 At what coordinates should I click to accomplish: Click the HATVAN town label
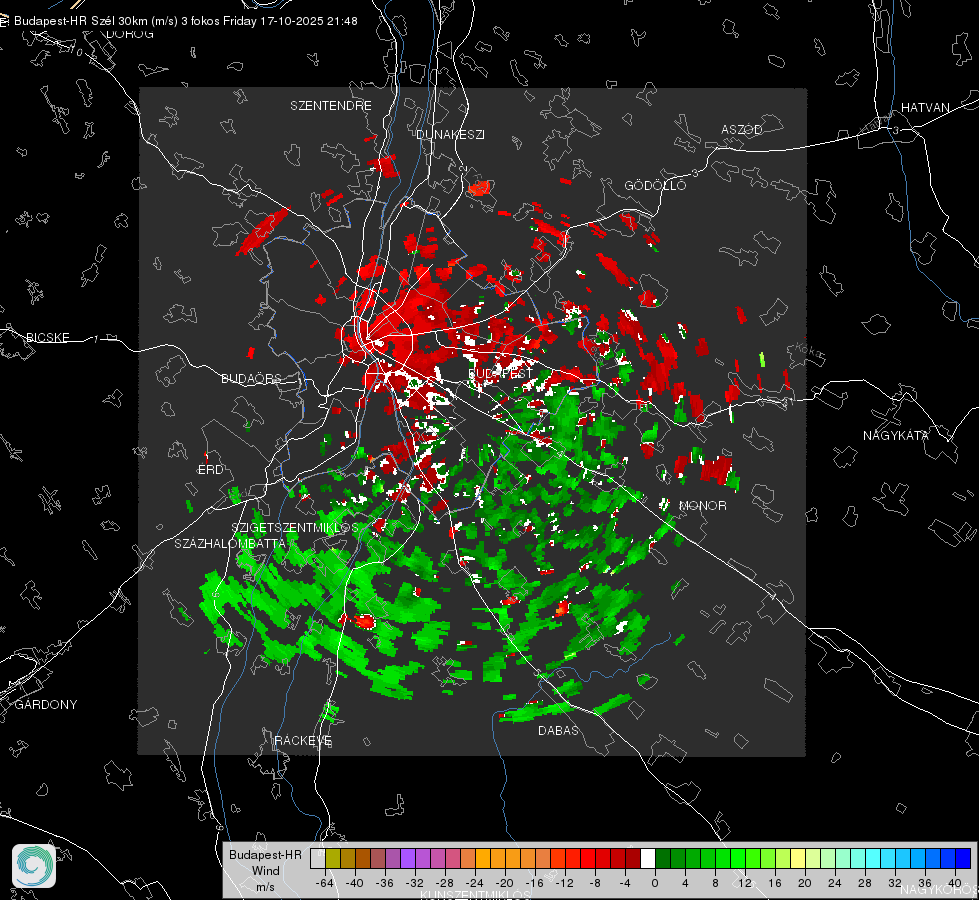[x=925, y=107]
